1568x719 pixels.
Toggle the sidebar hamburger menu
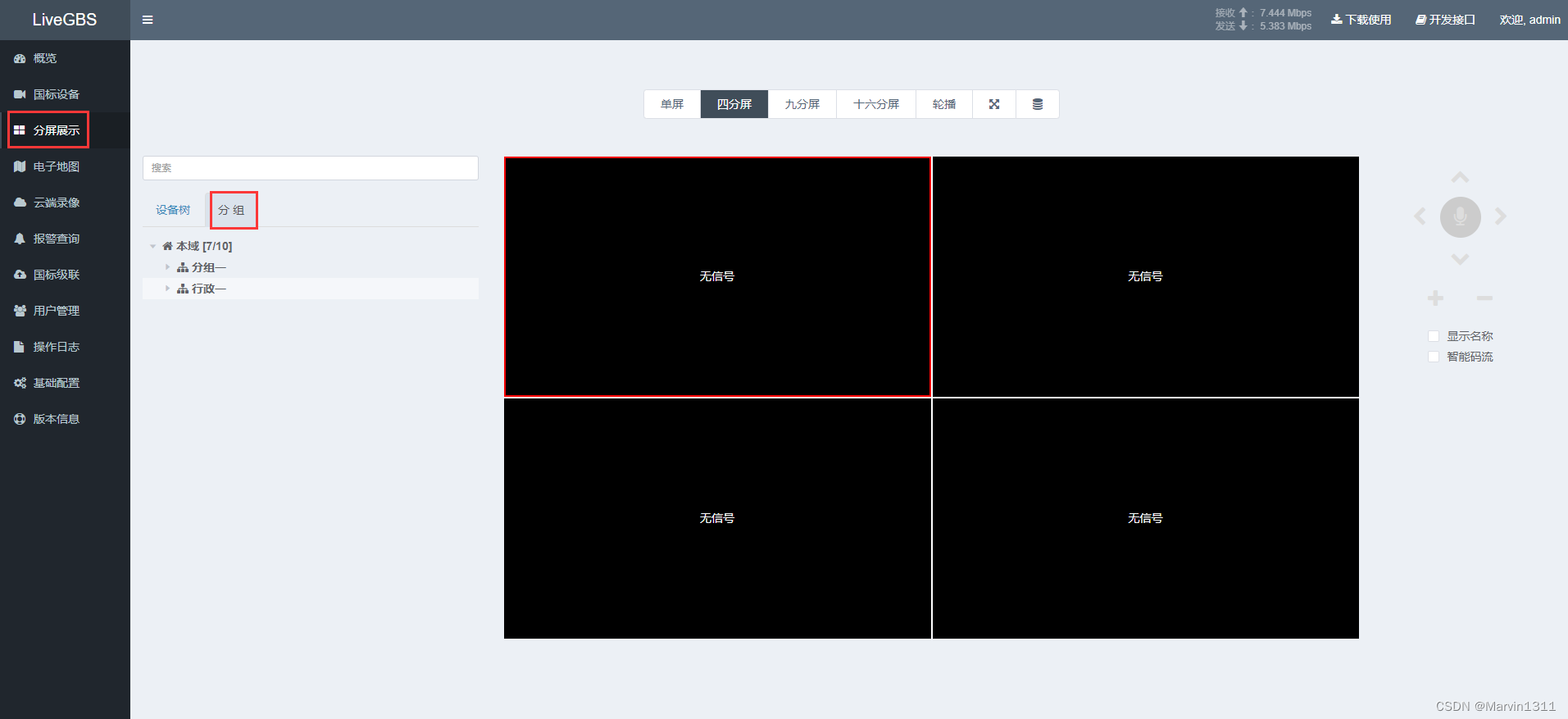click(x=148, y=20)
